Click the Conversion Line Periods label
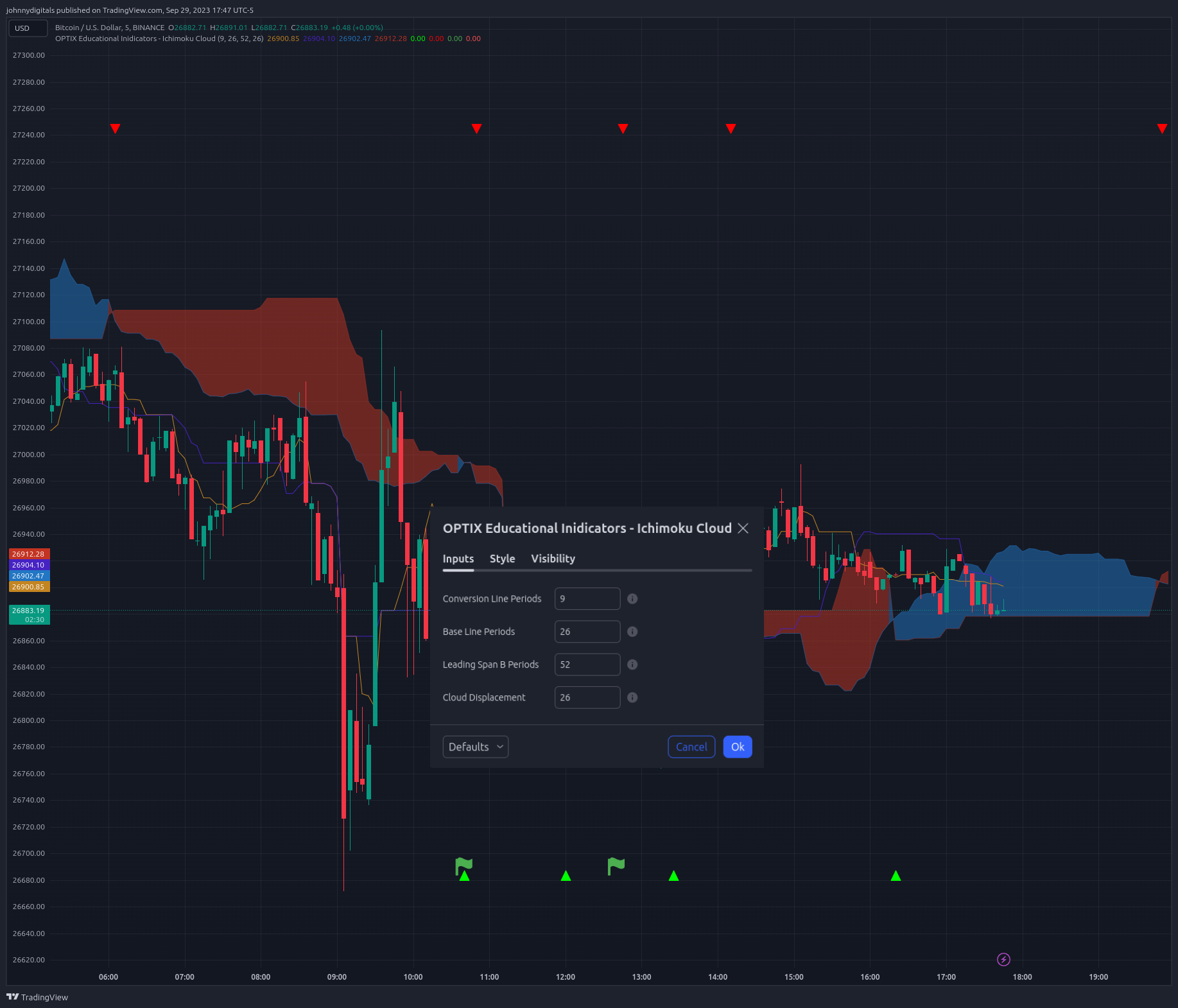The image size is (1178, 1008). tap(492, 598)
